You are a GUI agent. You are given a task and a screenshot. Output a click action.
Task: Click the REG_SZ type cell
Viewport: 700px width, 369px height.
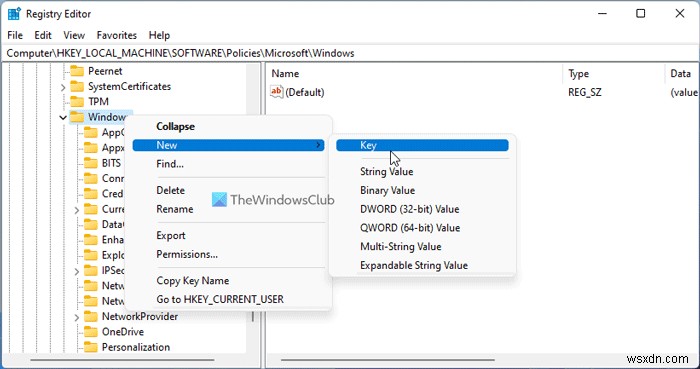tap(585, 92)
